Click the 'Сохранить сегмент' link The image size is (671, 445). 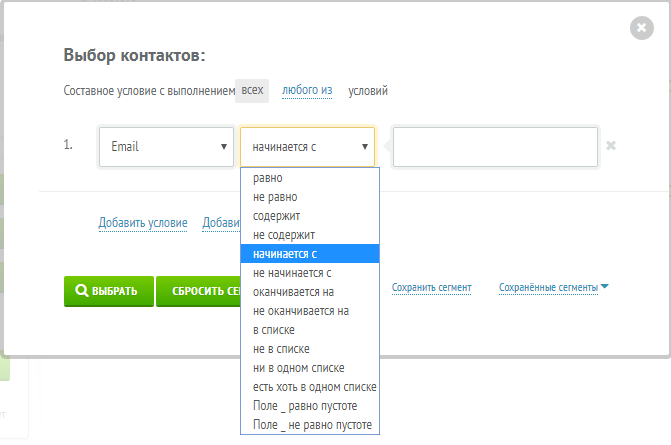pos(431,288)
